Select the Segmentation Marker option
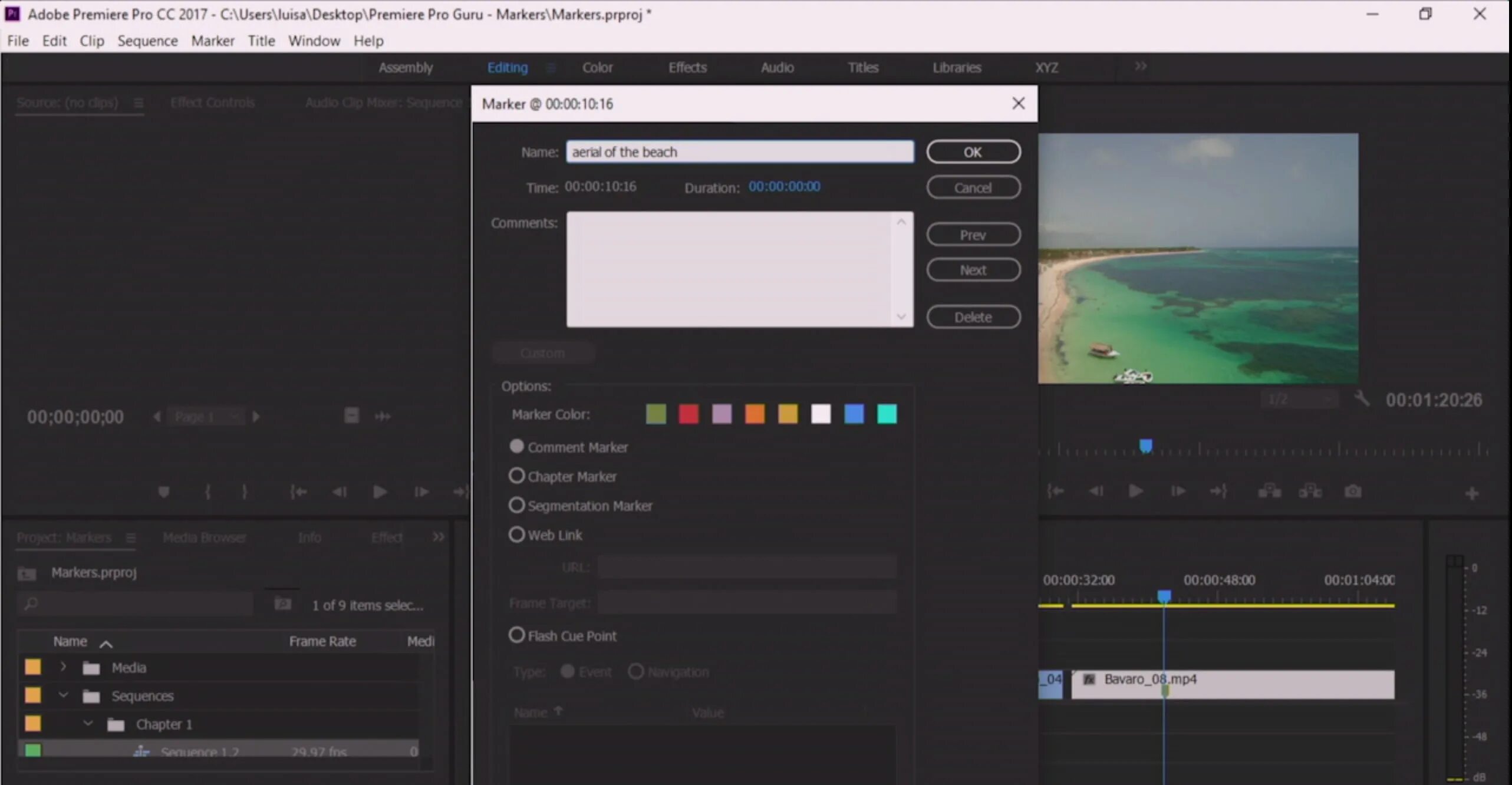The width and height of the screenshot is (1512, 785). tap(516, 505)
